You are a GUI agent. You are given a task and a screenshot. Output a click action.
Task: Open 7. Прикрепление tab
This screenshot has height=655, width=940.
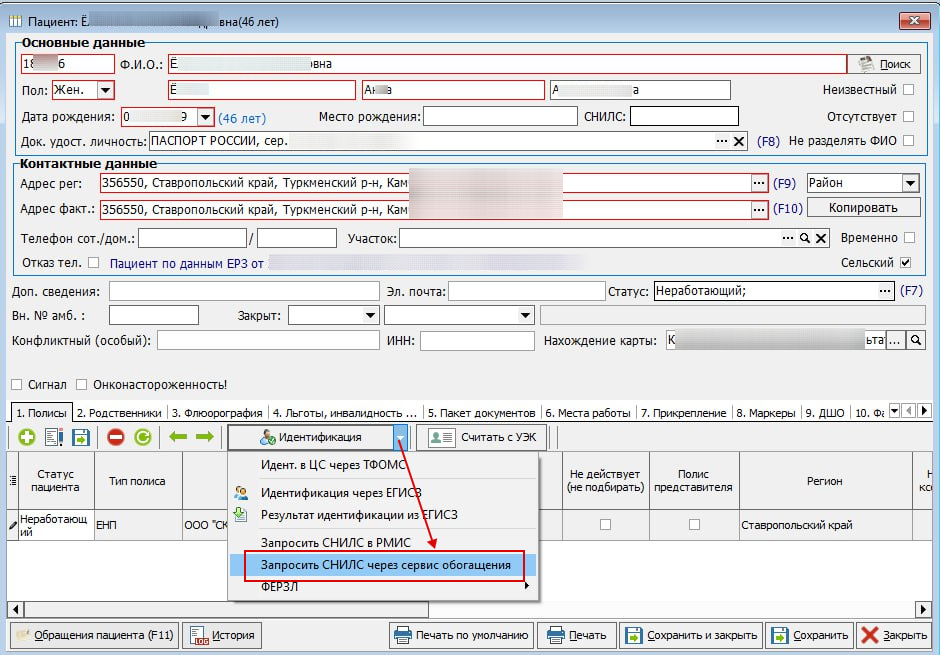[683, 413]
